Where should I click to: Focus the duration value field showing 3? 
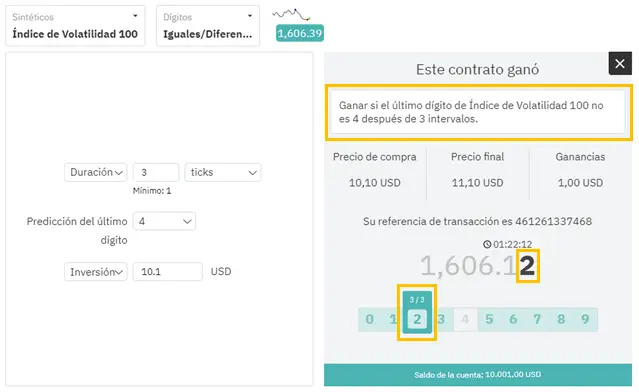coord(156,172)
